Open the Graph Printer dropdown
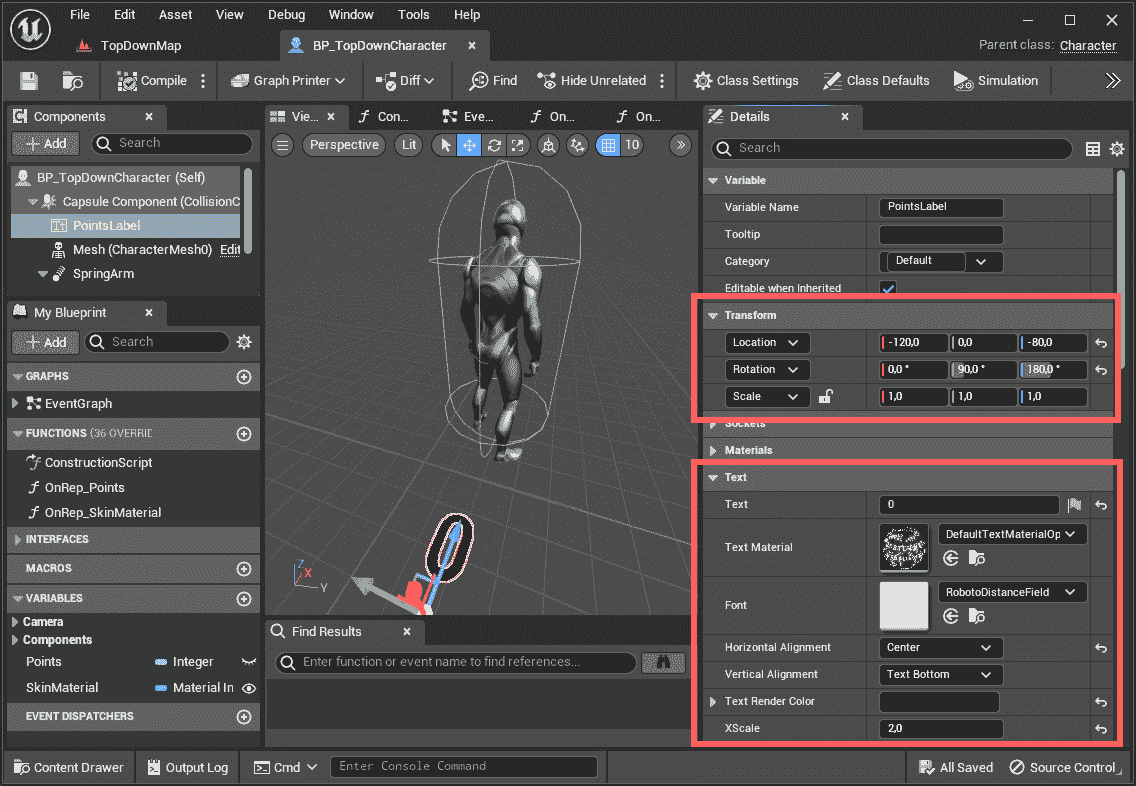Viewport: 1136px width, 786px height. point(288,81)
